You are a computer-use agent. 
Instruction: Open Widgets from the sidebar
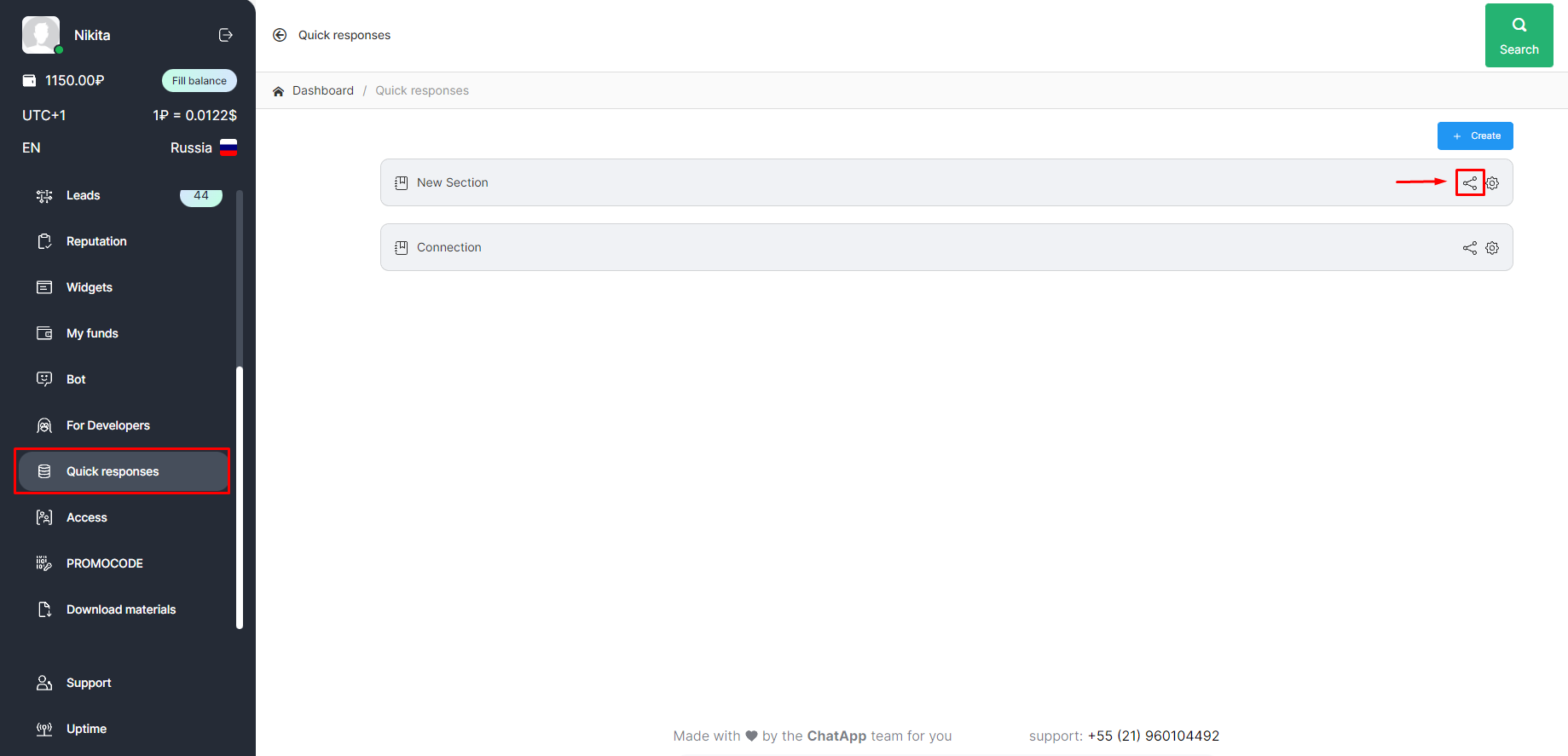click(90, 288)
